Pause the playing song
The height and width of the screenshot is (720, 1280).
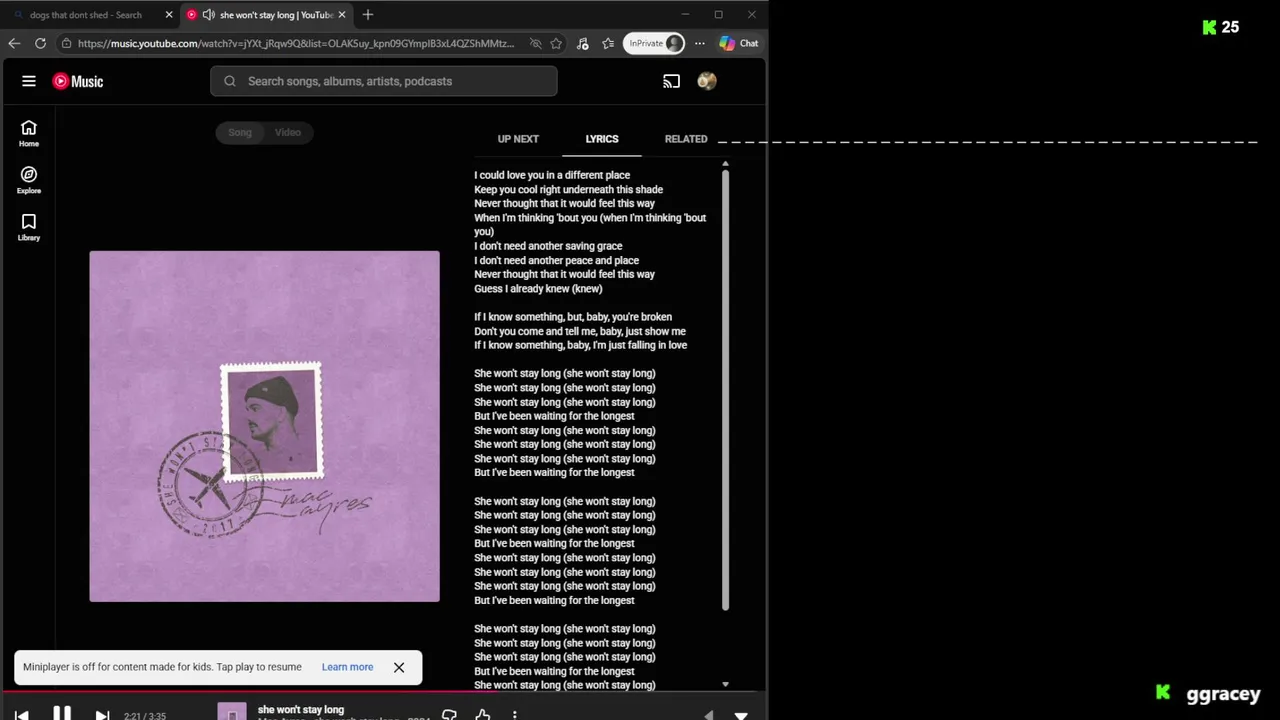pyautogui.click(x=62, y=714)
